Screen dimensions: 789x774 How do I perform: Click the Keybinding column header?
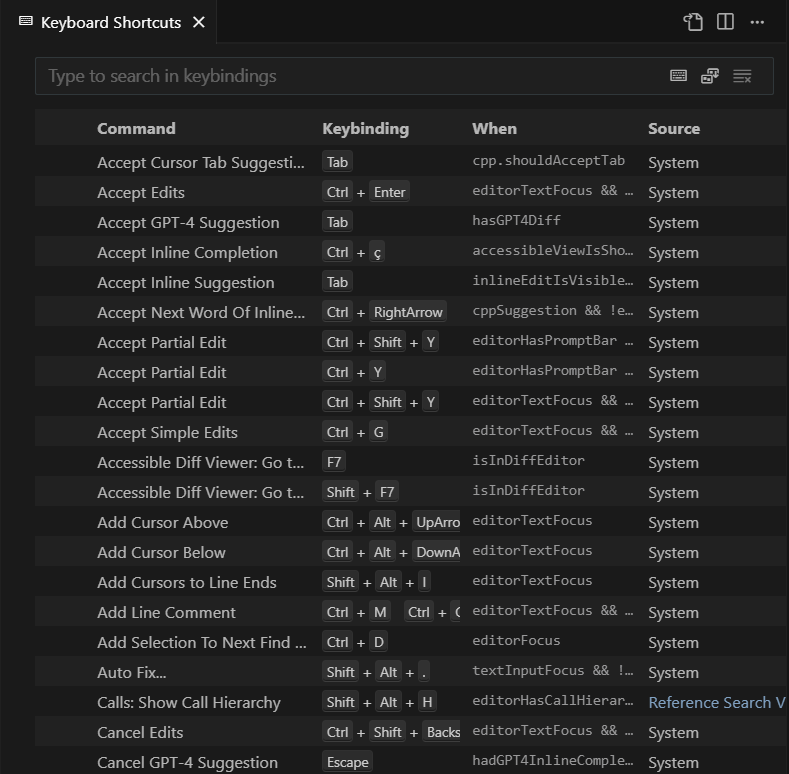click(x=366, y=129)
